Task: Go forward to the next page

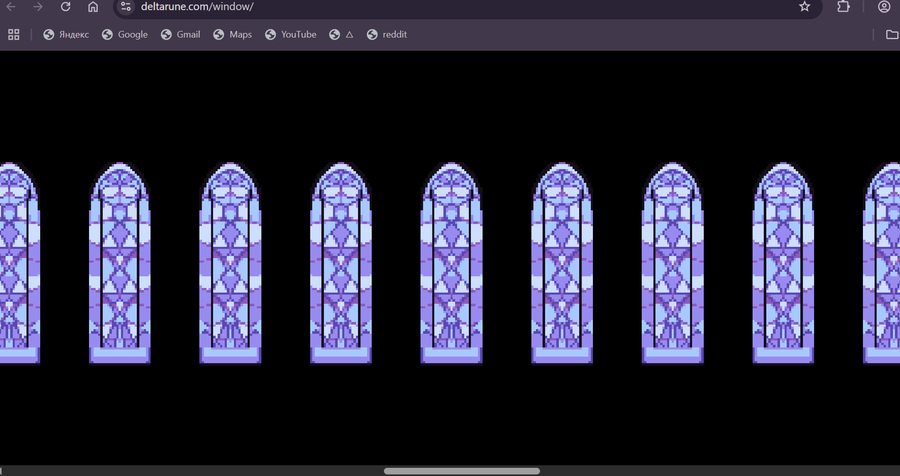Action: [38, 7]
